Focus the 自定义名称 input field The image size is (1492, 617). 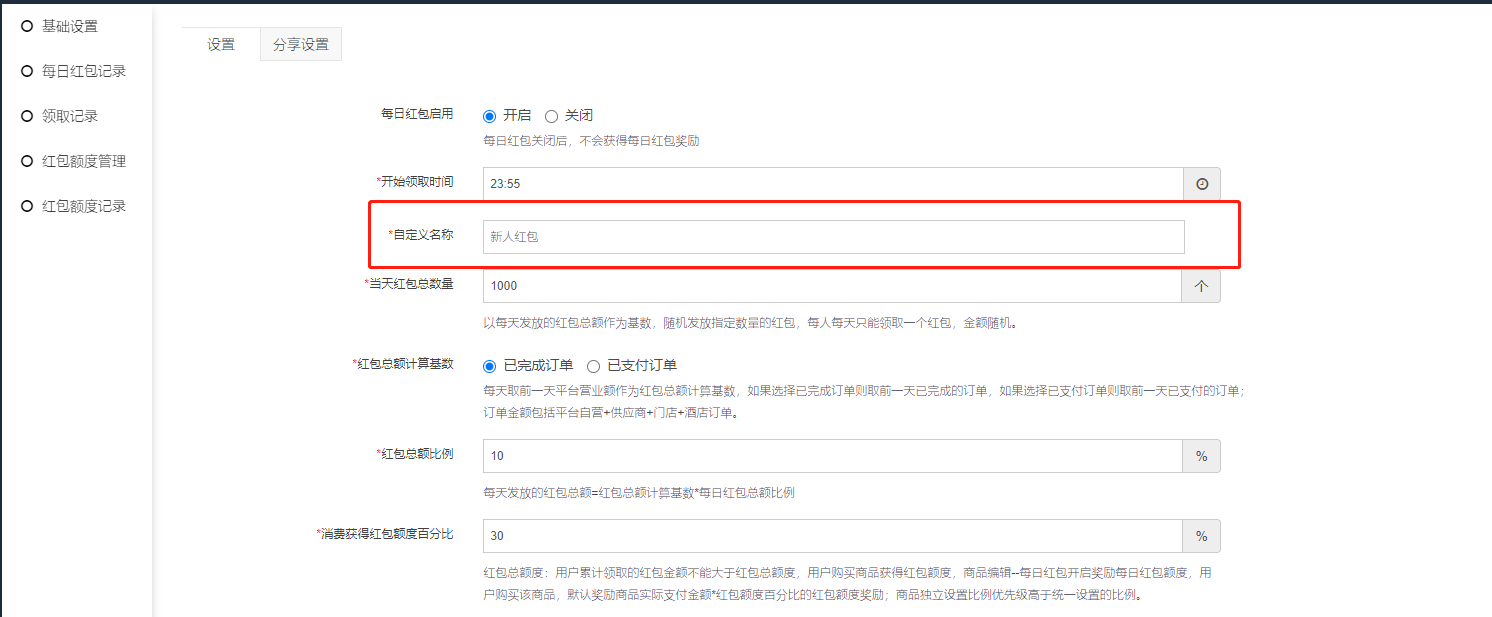point(832,237)
